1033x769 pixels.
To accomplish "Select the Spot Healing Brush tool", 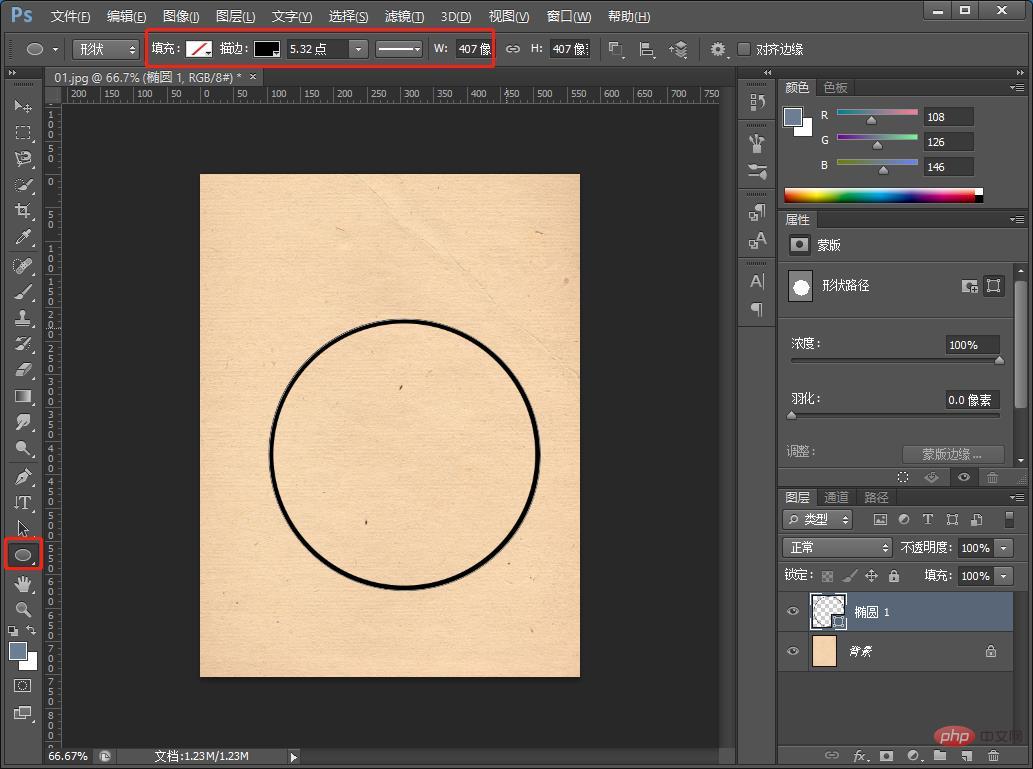I will coord(23,266).
